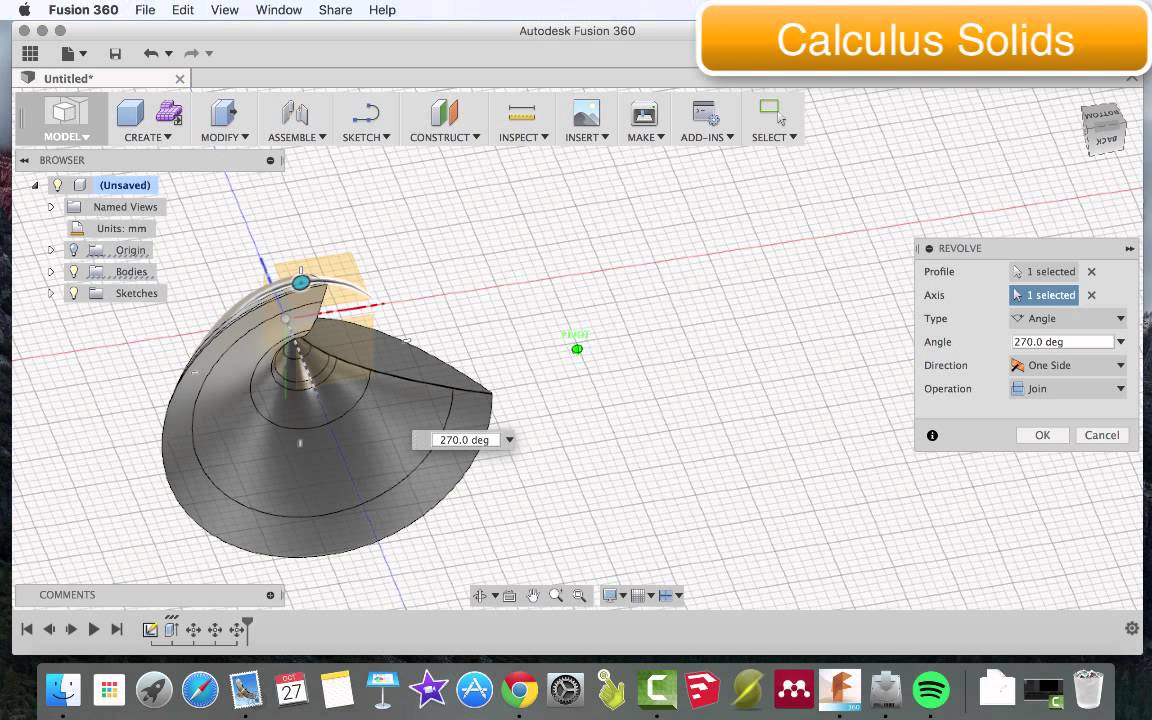Image resolution: width=1152 pixels, height=720 pixels.
Task: Click the Zoom magnifier icon
Action: (x=556, y=596)
